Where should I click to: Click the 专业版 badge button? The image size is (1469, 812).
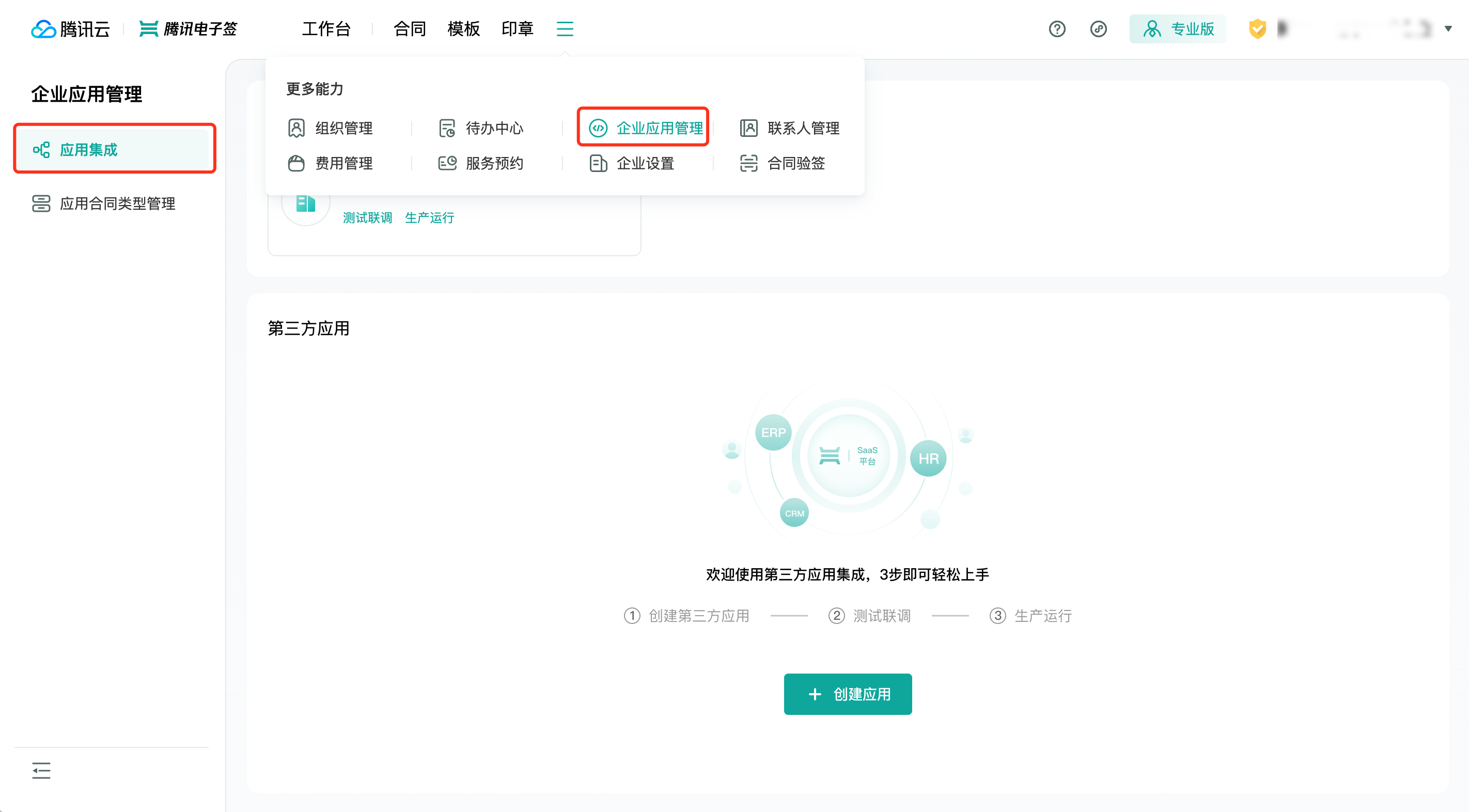[1178, 28]
